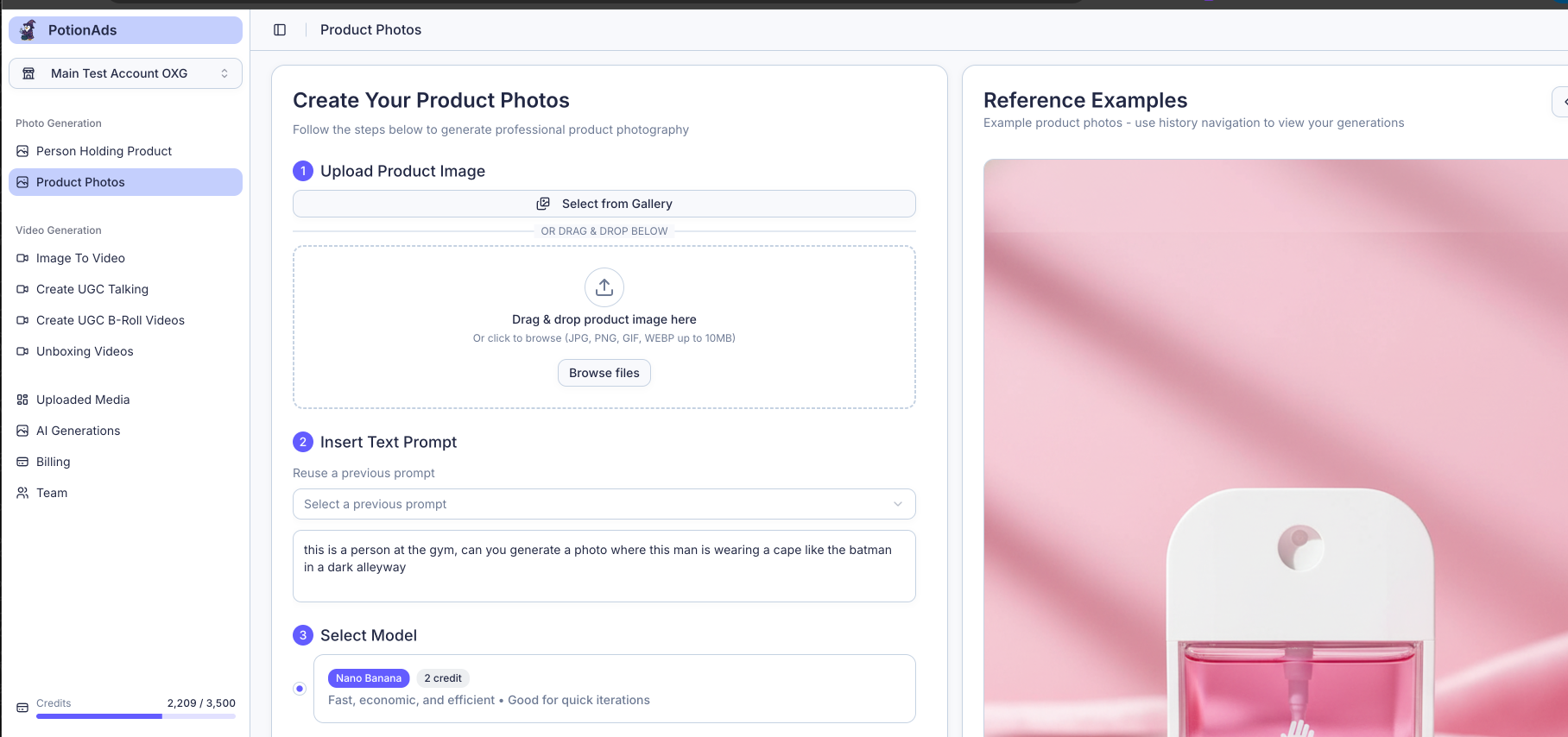
Task: Click the Image To Video camera icon
Action: point(22,258)
